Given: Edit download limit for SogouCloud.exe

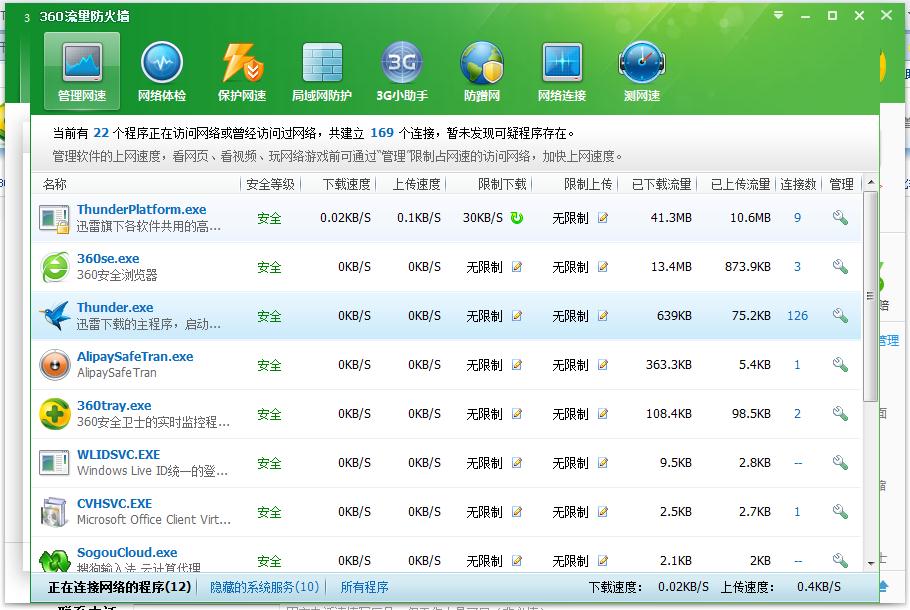Looking at the screenshot, I should click(517, 561).
